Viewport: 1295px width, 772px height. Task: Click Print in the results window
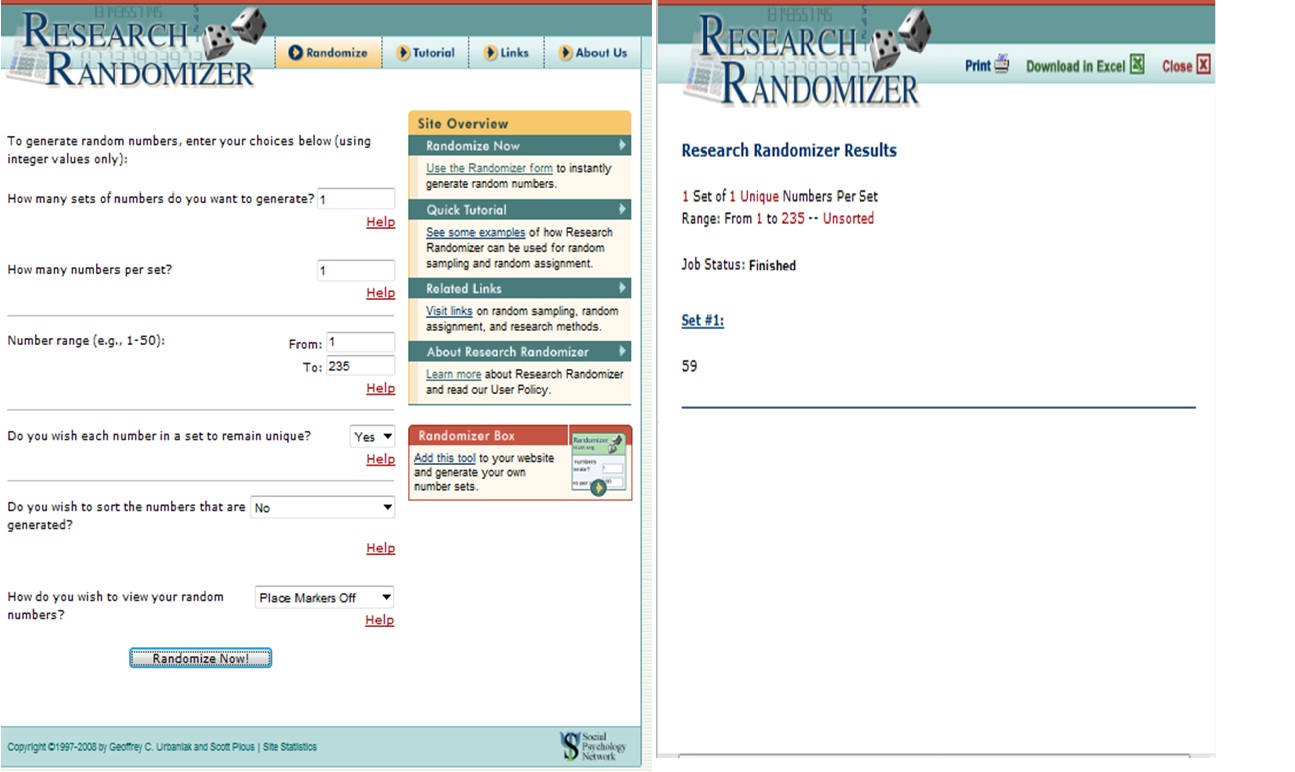point(978,66)
